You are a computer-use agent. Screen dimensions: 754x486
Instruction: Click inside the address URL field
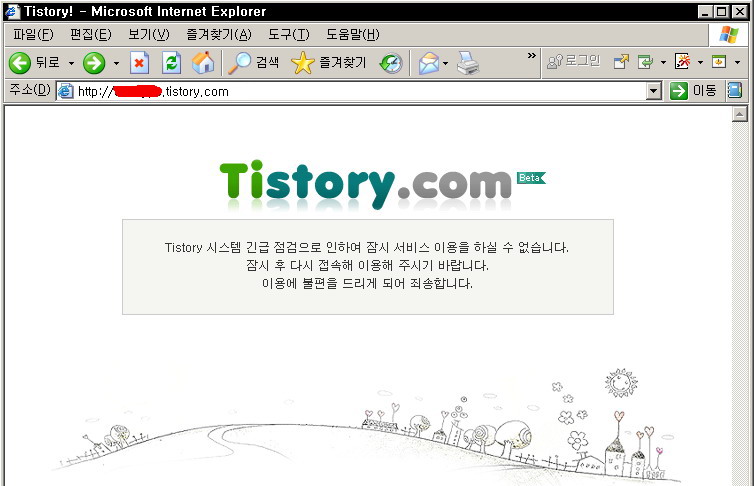tap(358, 91)
